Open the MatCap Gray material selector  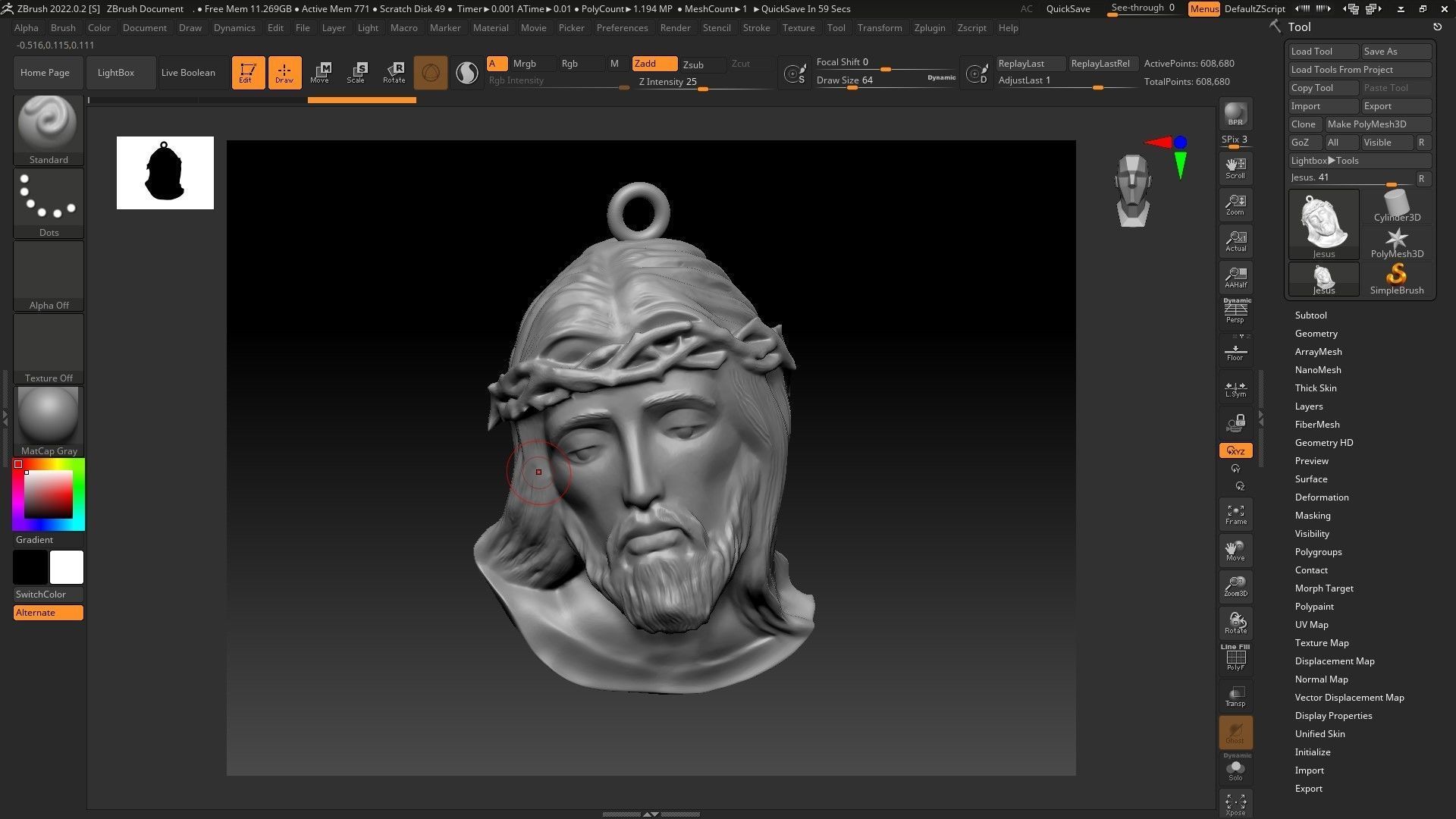[x=49, y=421]
